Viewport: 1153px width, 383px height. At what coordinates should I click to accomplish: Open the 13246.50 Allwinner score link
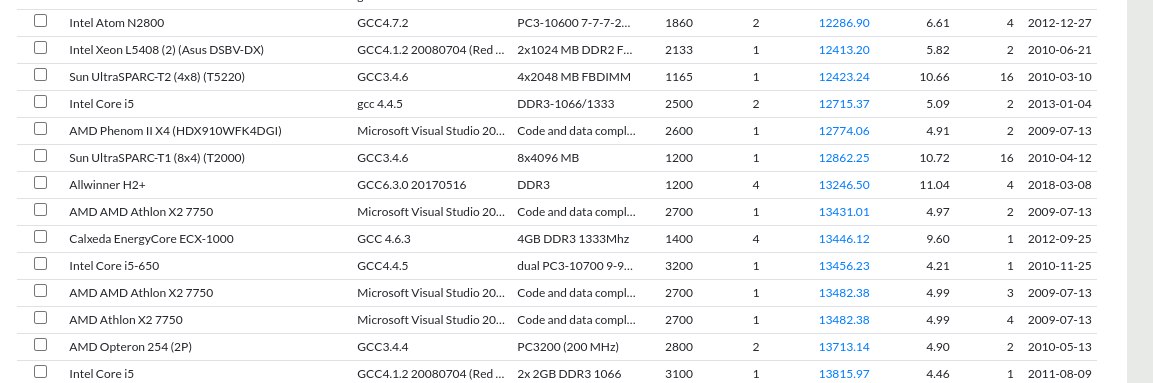tap(844, 185)
